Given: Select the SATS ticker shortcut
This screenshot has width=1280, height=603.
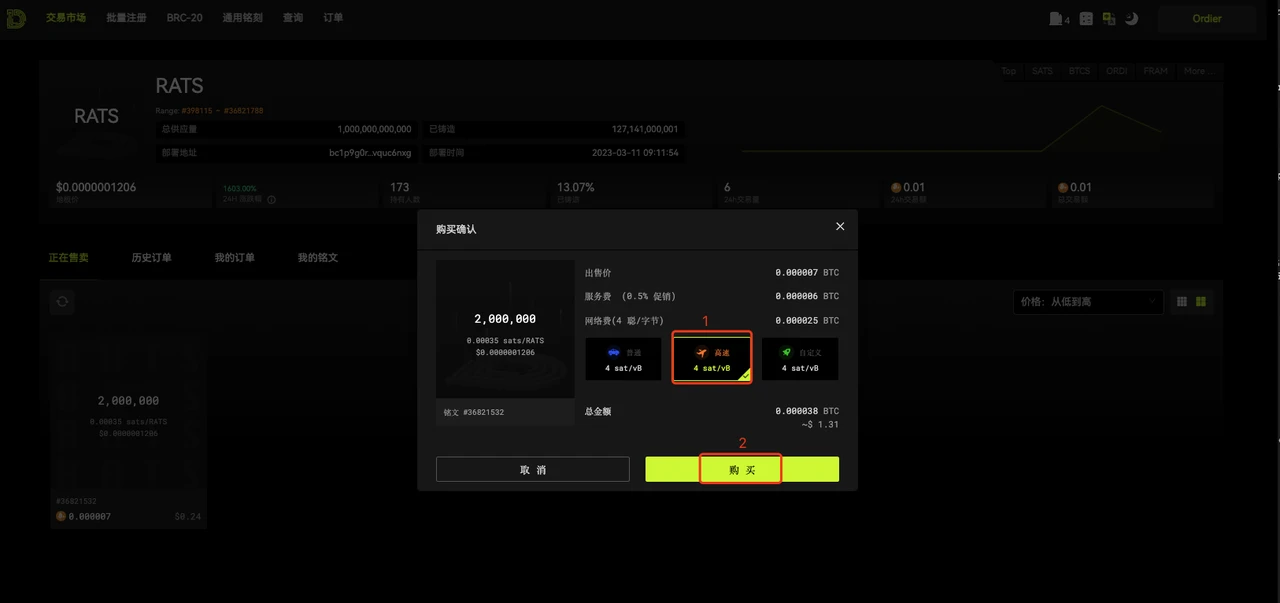Looking at the screenshot, I should coord(1042,71).
